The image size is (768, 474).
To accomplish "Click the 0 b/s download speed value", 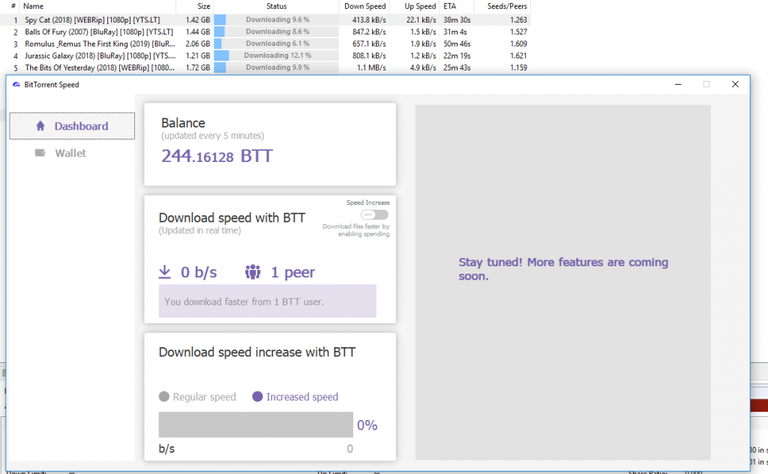I will [x=199, y=272].
